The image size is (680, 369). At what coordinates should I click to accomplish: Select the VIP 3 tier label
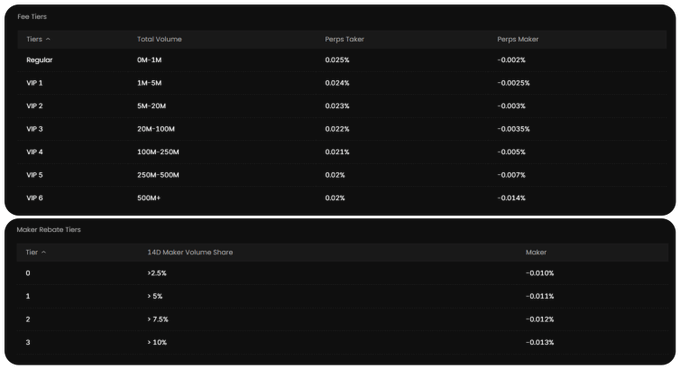(x=35, y=129)
